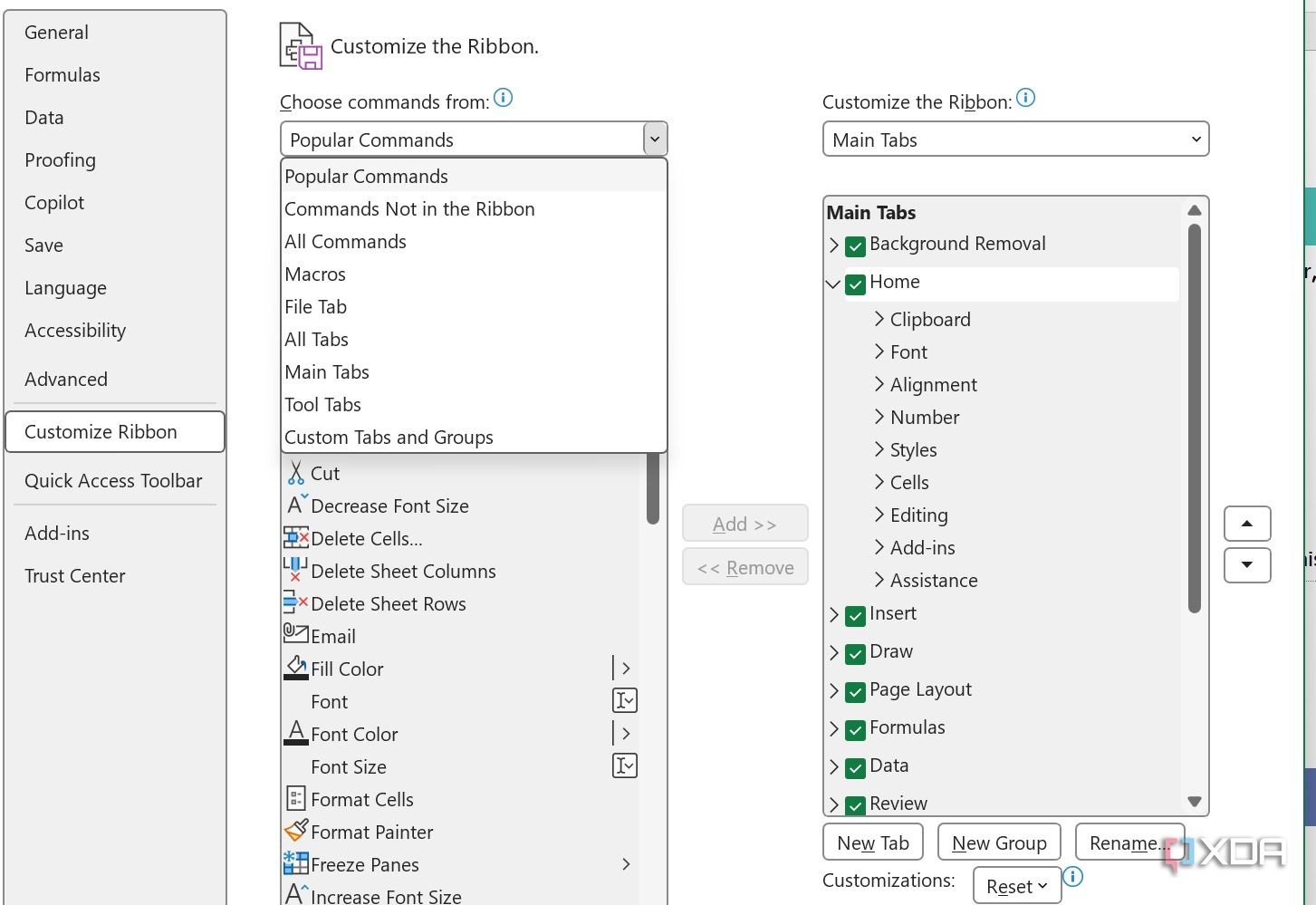Click the << Remove button
Screen dimensions: 1316x905
[744, 567]
